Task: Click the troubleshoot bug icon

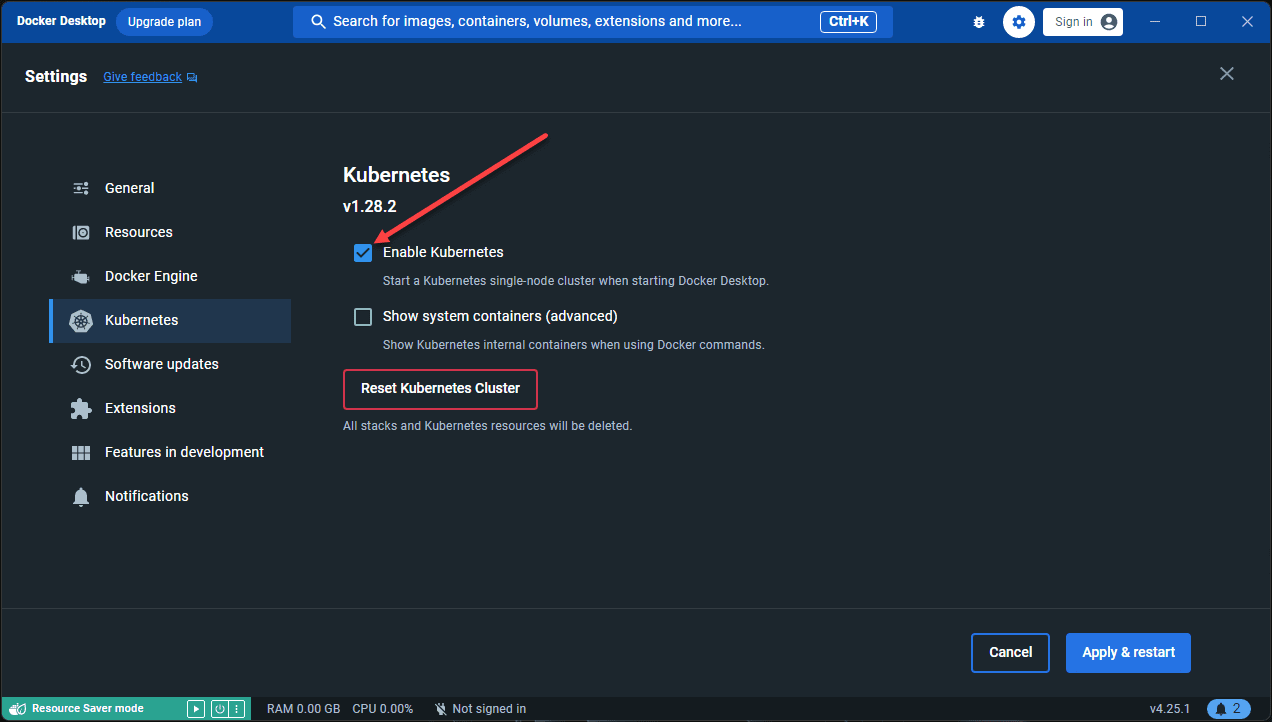Action: click(979, 22)
